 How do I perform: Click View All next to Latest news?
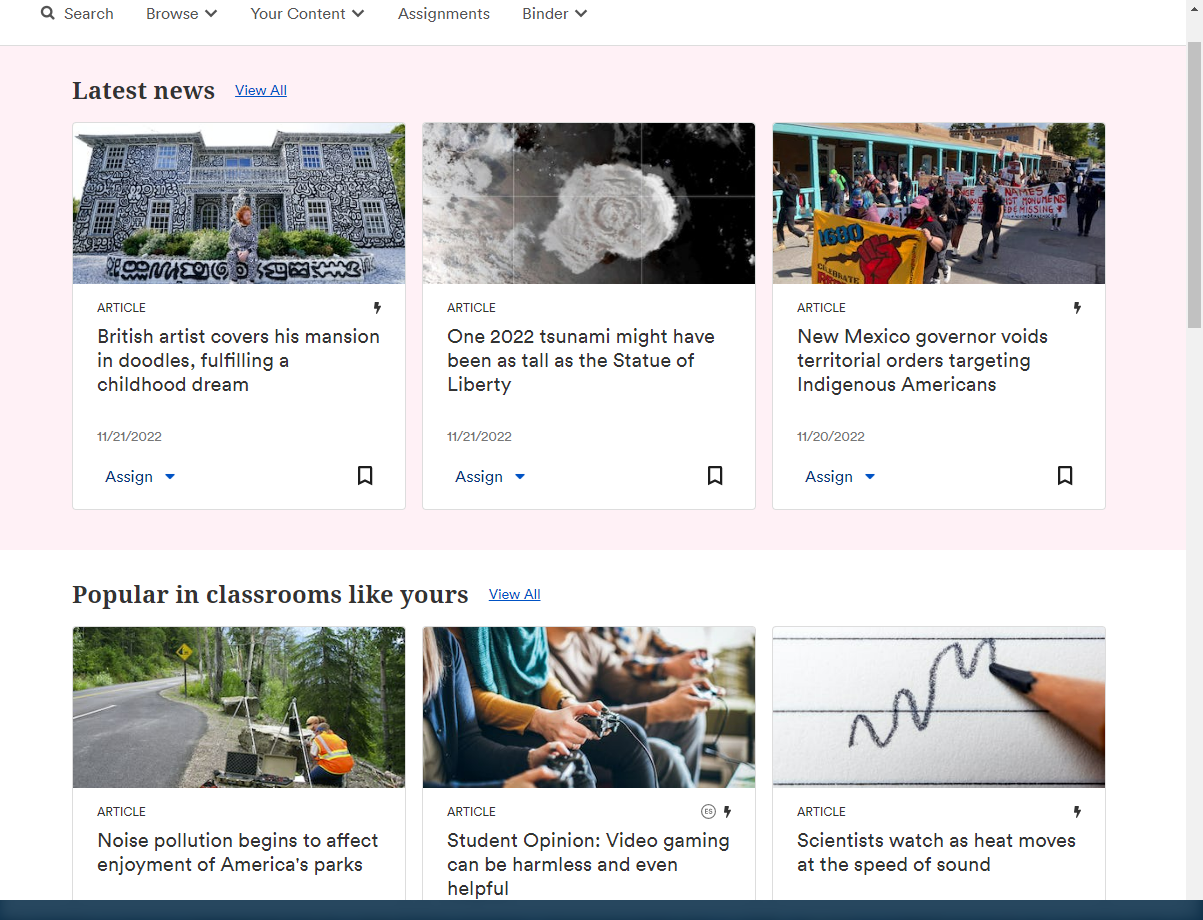click(260, 90)
